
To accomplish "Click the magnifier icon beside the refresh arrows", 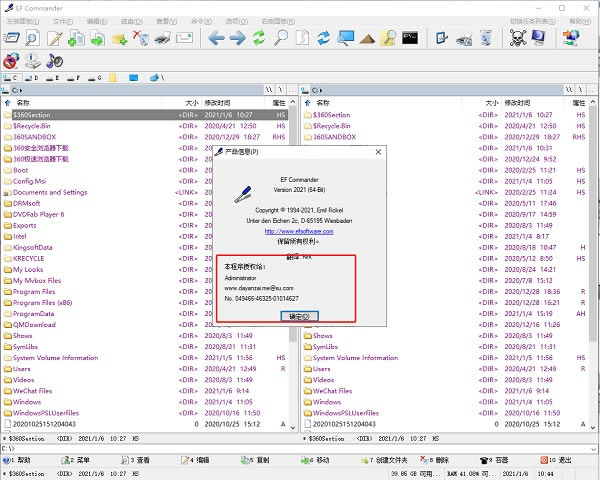I will click(282, 39).
